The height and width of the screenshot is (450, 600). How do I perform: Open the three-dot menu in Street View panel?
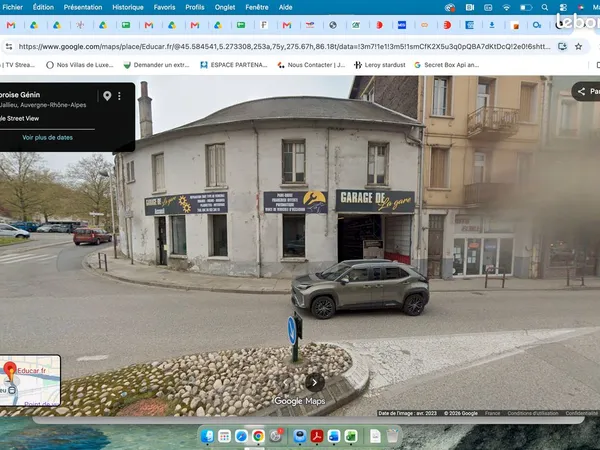[x=119, y=96]
